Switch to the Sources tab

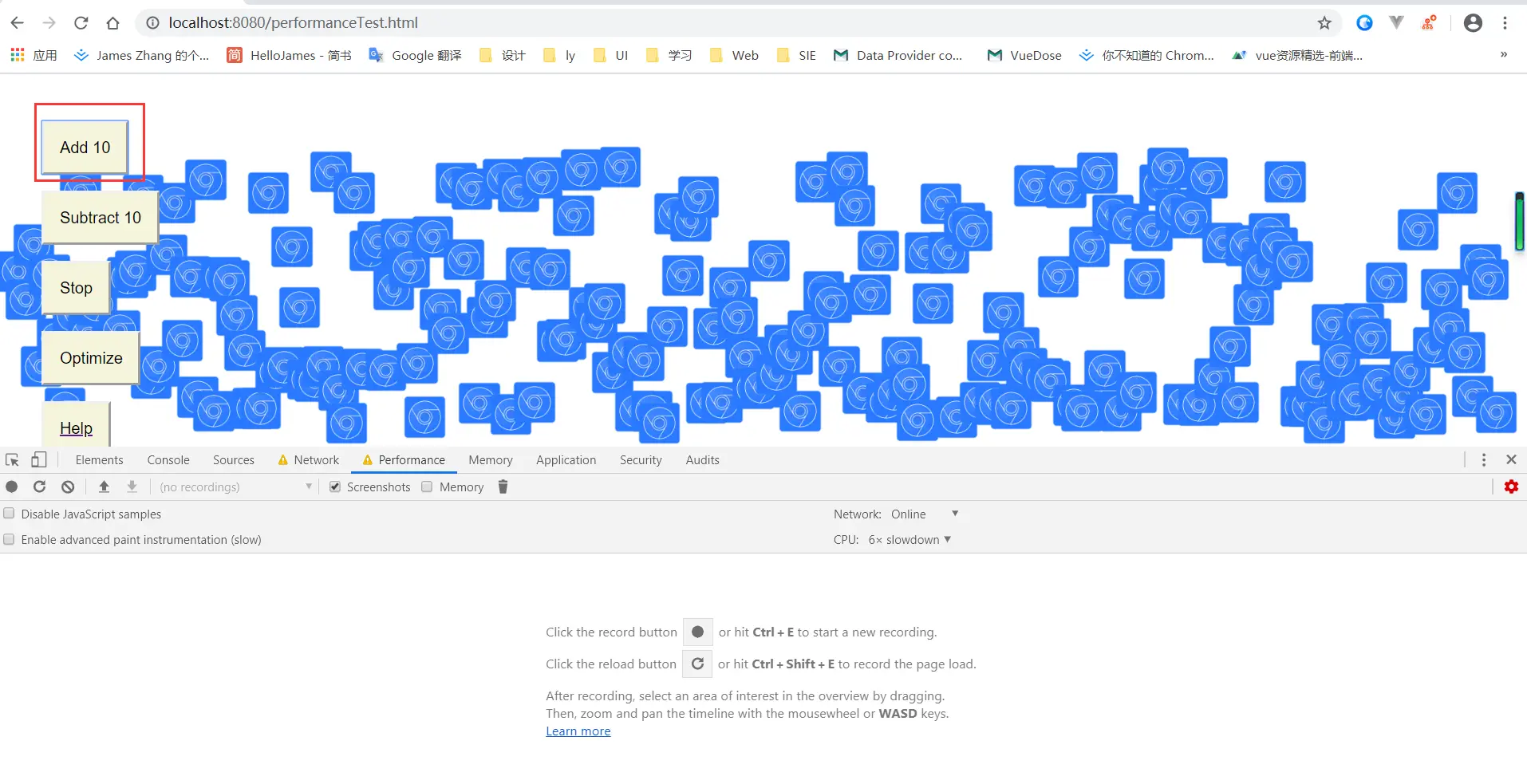click(x=234, y=460)
